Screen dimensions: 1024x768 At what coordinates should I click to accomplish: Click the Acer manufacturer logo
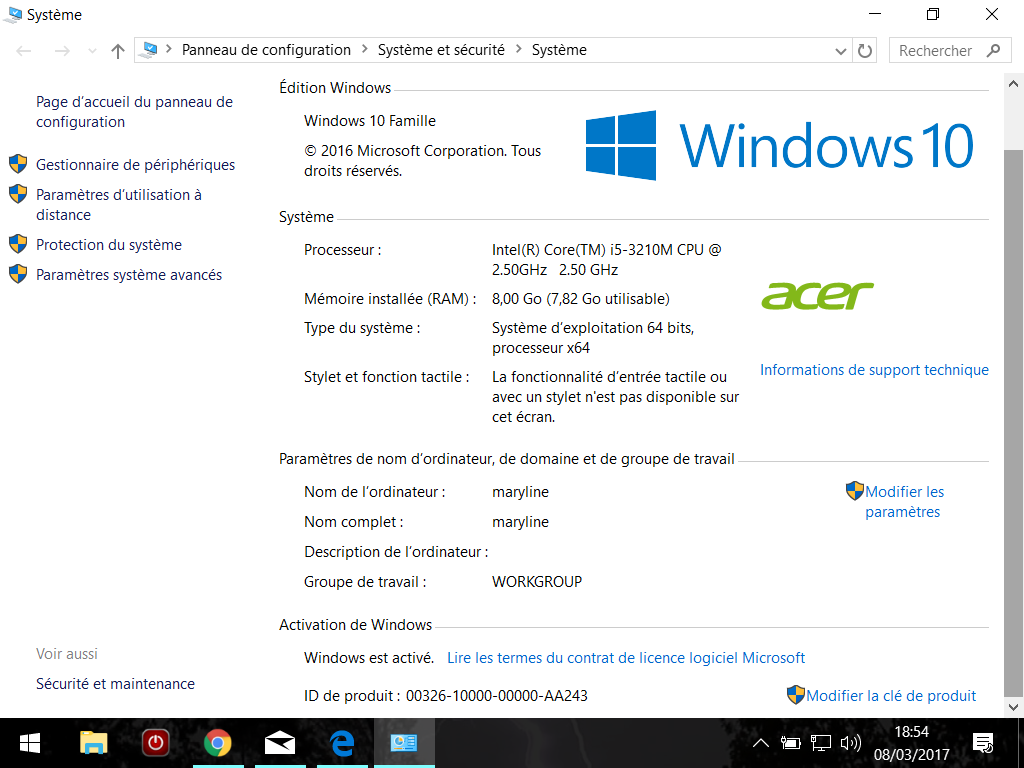tap(817, 295)
